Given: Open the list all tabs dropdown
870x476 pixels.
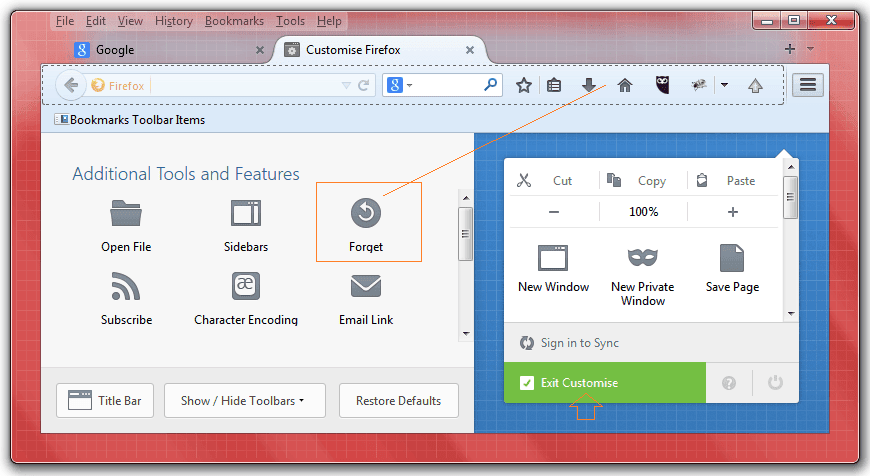Looking at the screenshot, I should [x=811, y=49].
